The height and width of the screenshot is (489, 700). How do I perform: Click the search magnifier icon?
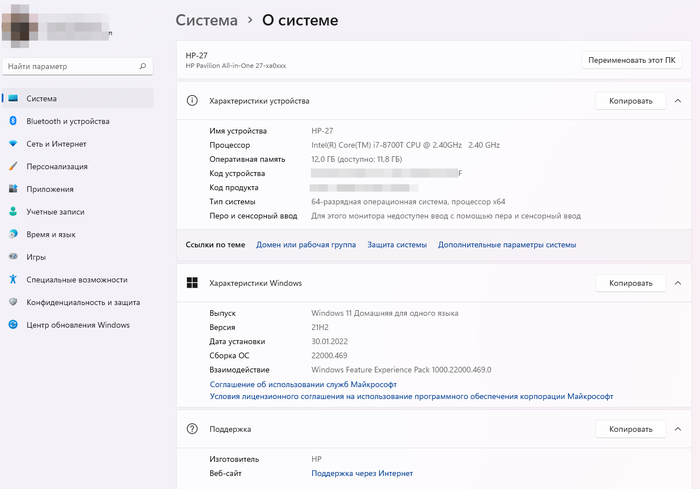click(x=143, y=66)
